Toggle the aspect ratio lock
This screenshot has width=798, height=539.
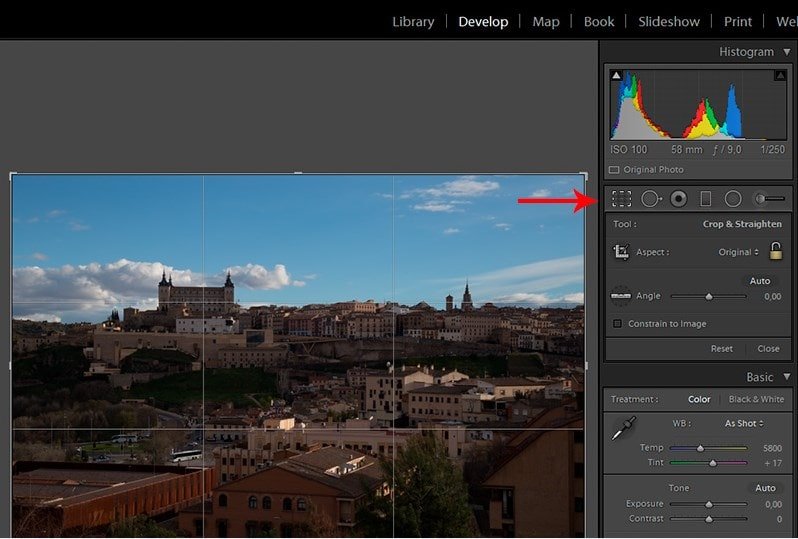tap(776, 252)
